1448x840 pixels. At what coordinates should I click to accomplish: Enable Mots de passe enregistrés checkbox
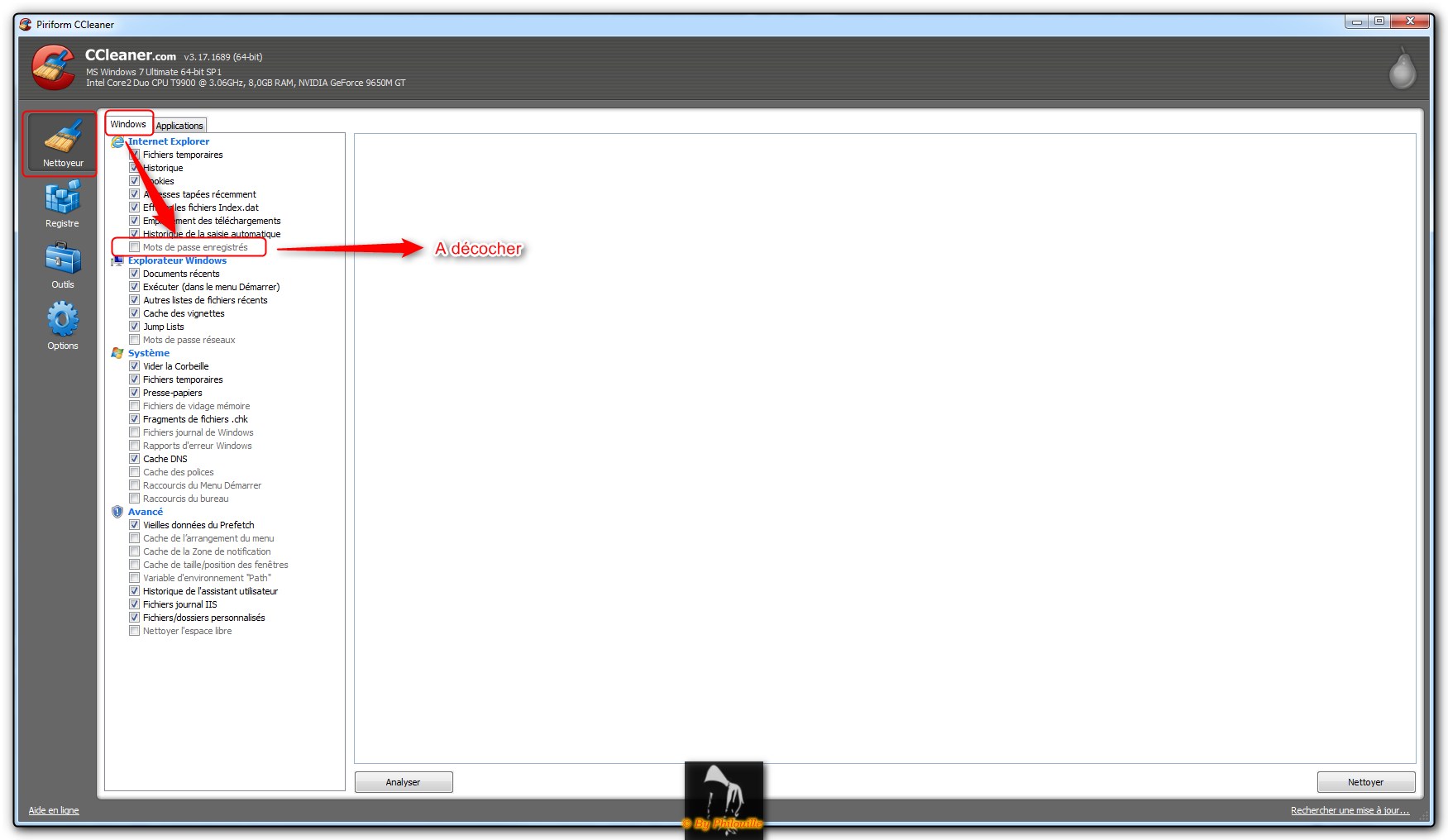tap(135, 247)
